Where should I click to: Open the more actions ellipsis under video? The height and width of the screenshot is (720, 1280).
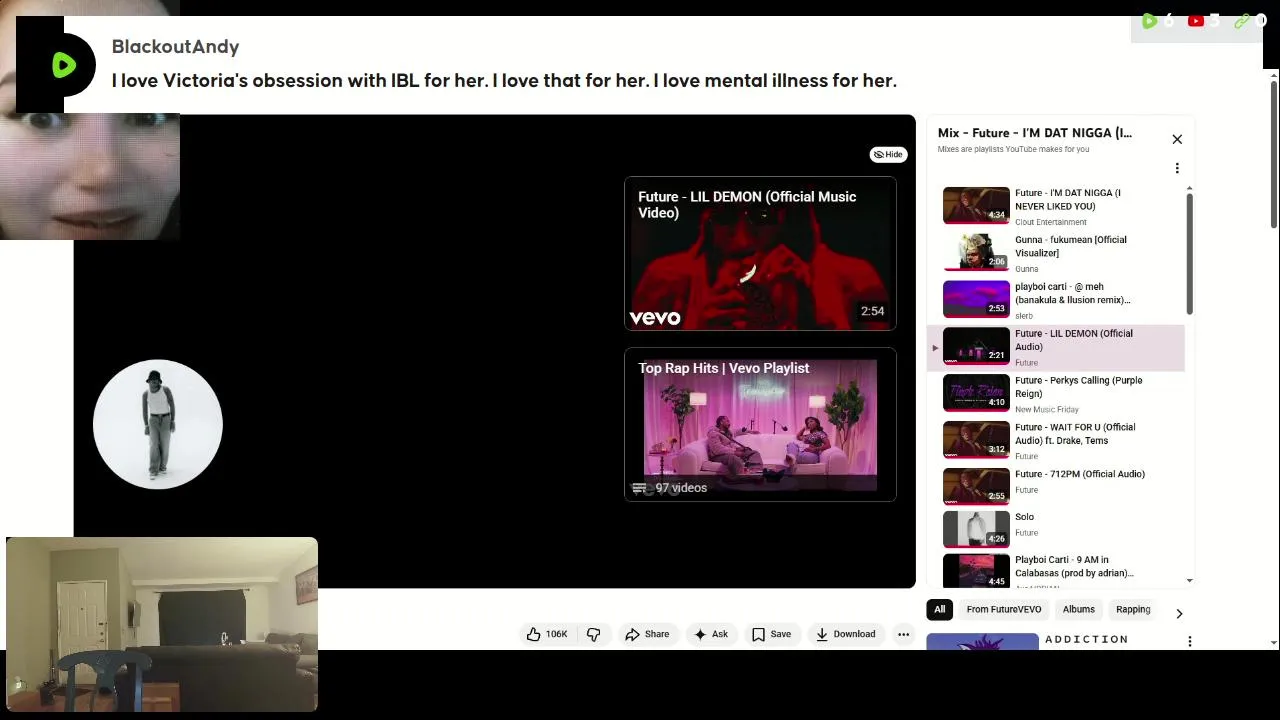tap(903, 634)
